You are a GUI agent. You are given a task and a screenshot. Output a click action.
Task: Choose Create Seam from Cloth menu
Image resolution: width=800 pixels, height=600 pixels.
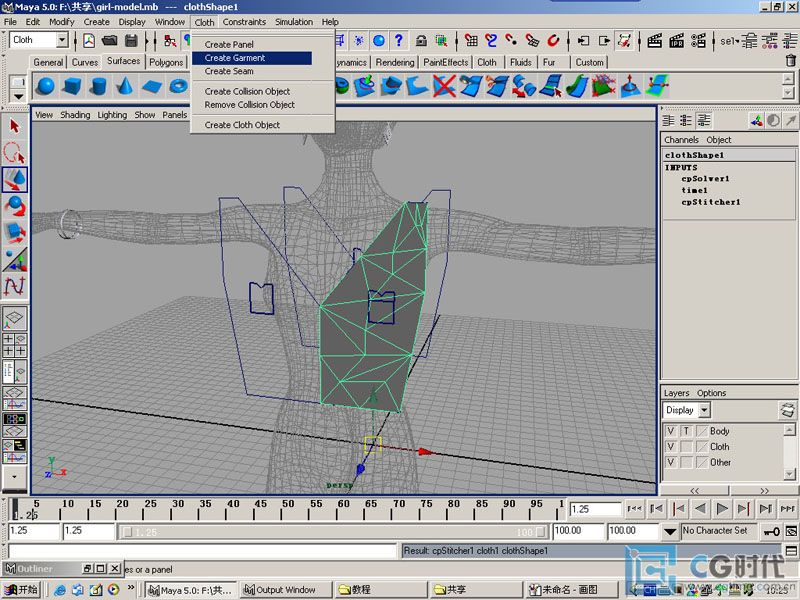point(229,71)
